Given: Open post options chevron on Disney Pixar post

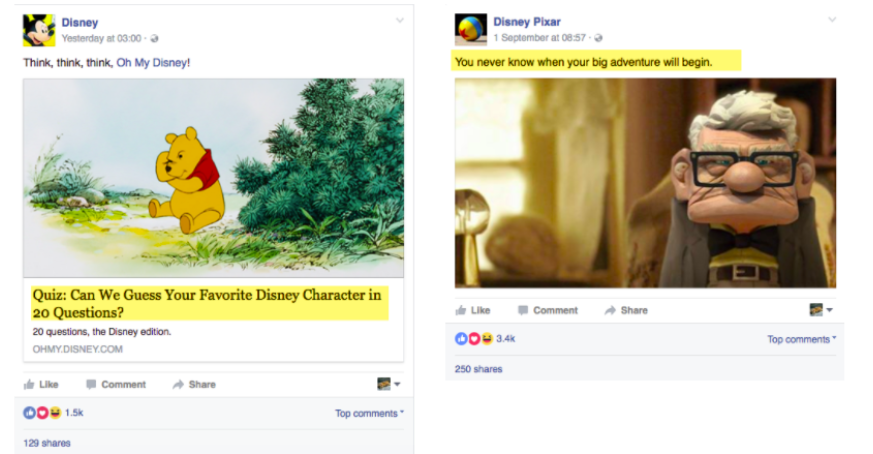Looking at the screenshot, I should pyautogui.click(x=832, y=20).
